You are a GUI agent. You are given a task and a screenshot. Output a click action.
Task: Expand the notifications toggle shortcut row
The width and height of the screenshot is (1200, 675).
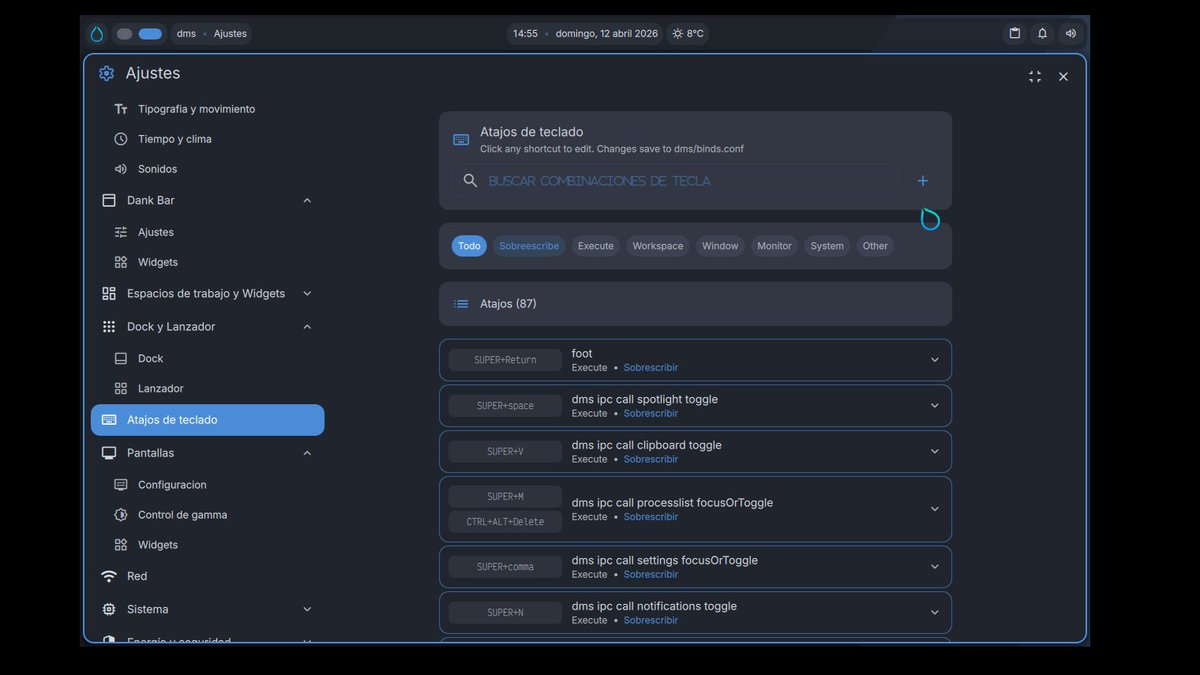click(935, 613)
